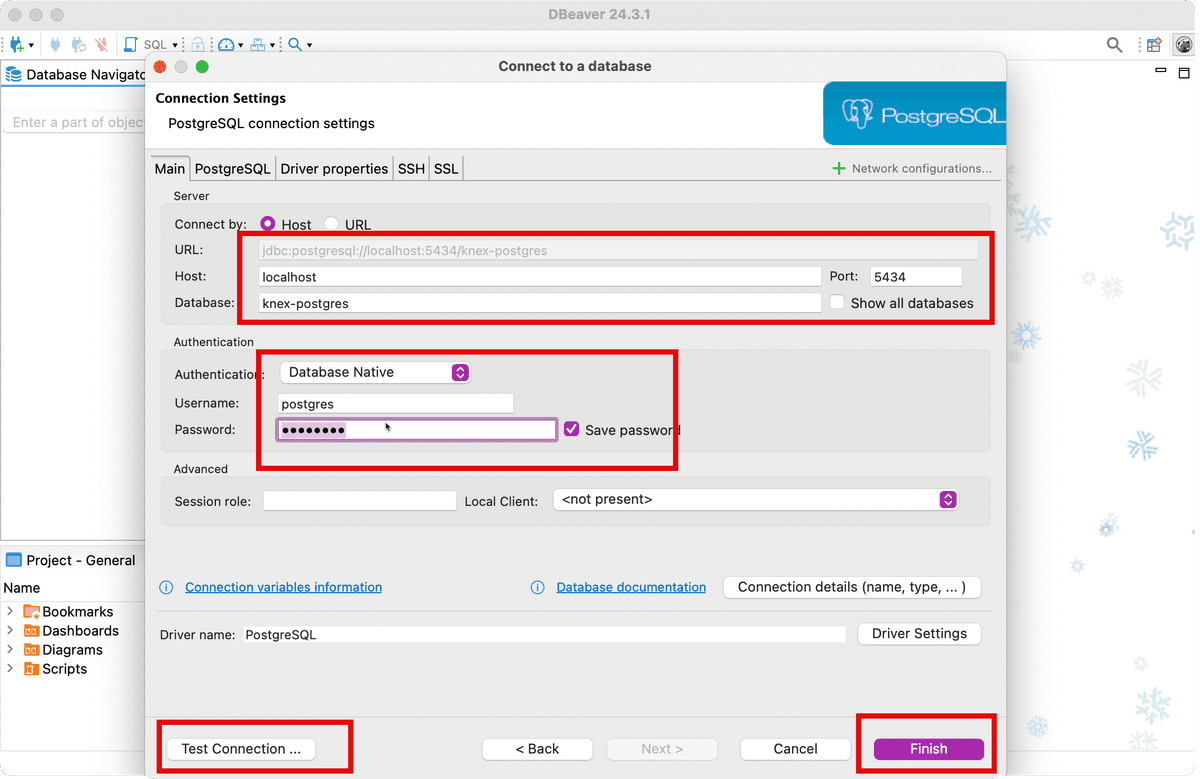1200x779 pixels.
Task: Click the red Disconnect plug icon
Action: tap(102, 45)
